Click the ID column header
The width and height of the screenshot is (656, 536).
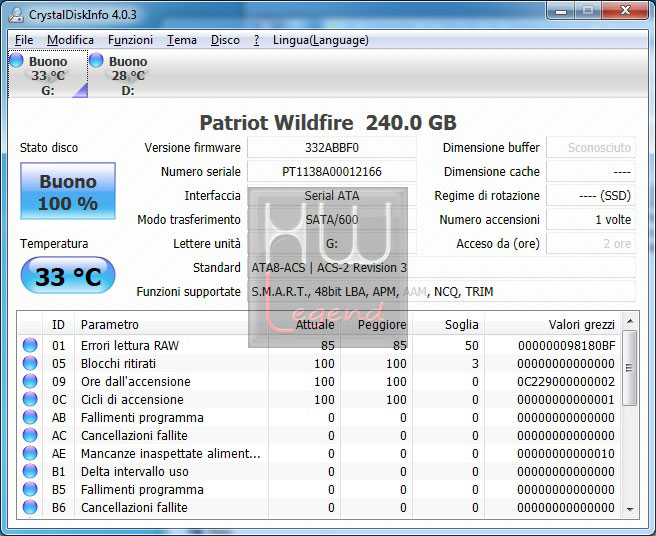click(58, 325)
